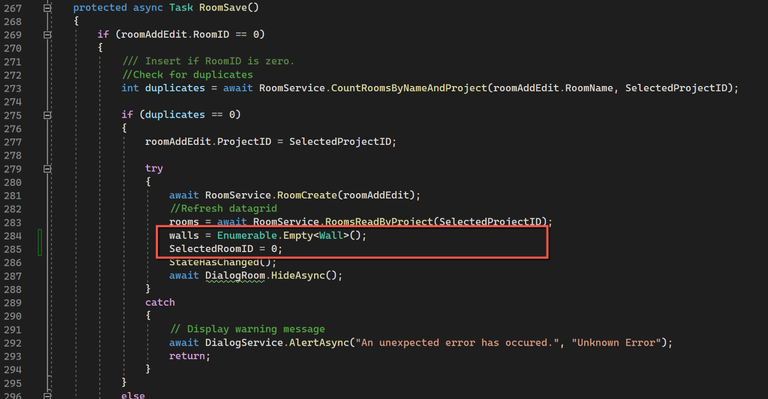Click line number 295

coord(13,383)
